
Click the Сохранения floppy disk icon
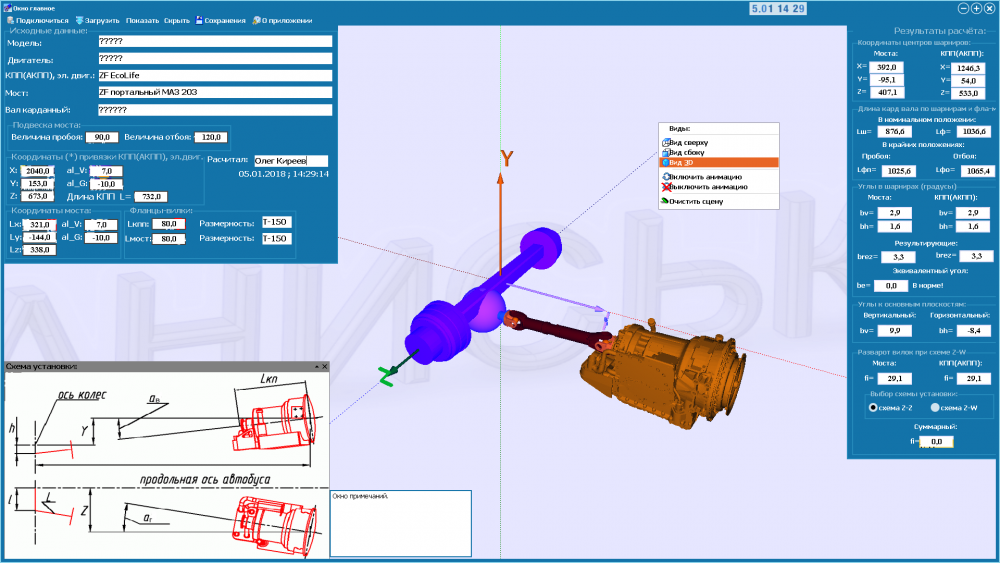(199, 20)
